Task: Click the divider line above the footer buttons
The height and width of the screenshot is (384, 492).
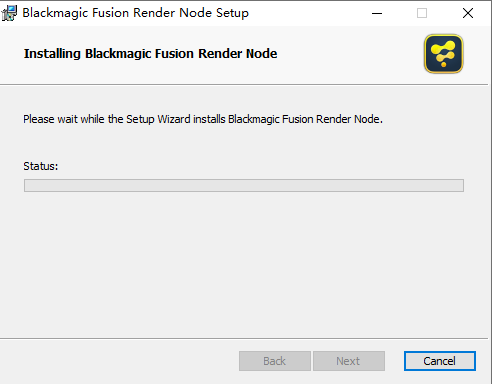Action: (x=244, y=338)
